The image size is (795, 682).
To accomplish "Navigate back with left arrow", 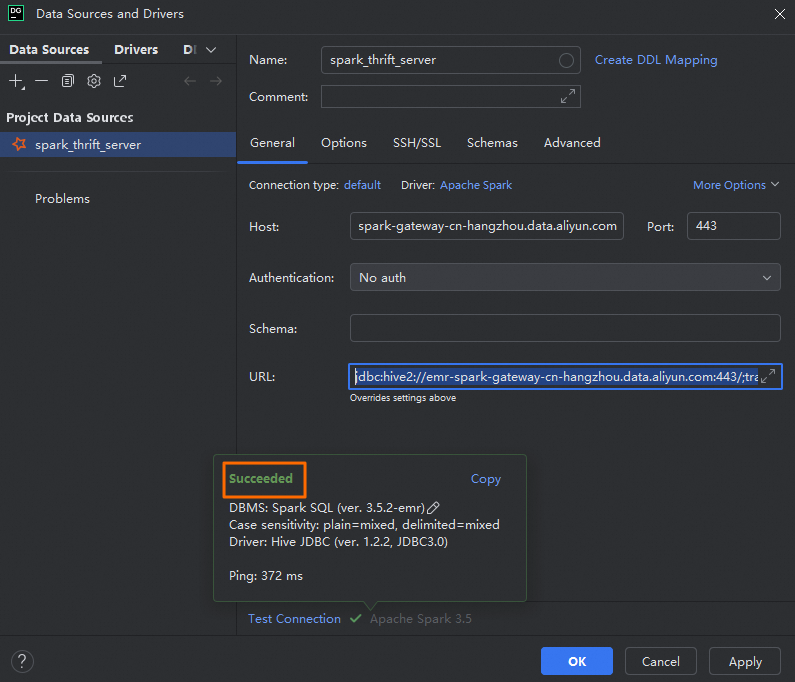I will coord(190,81).
